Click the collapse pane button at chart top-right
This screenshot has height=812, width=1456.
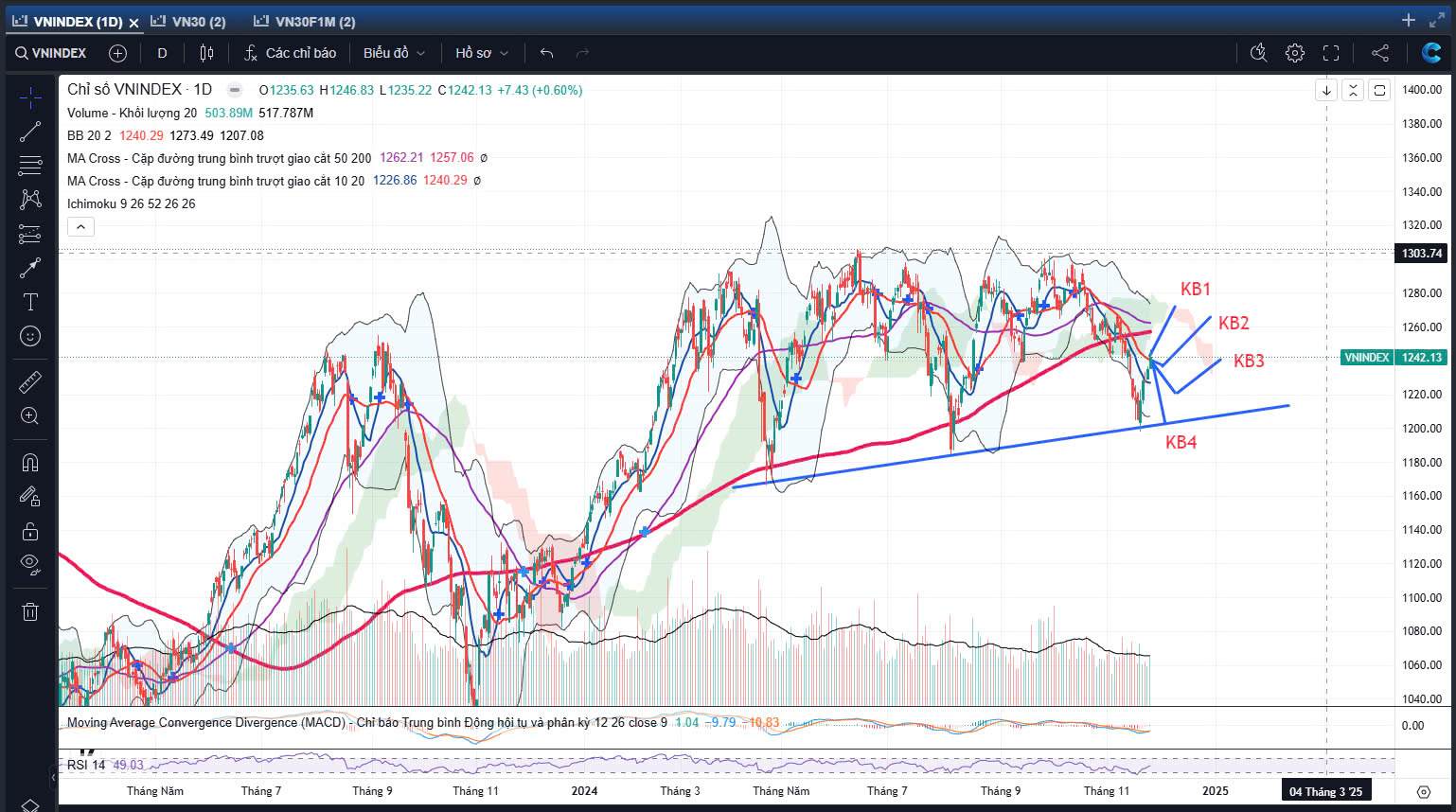point(1353,90)
